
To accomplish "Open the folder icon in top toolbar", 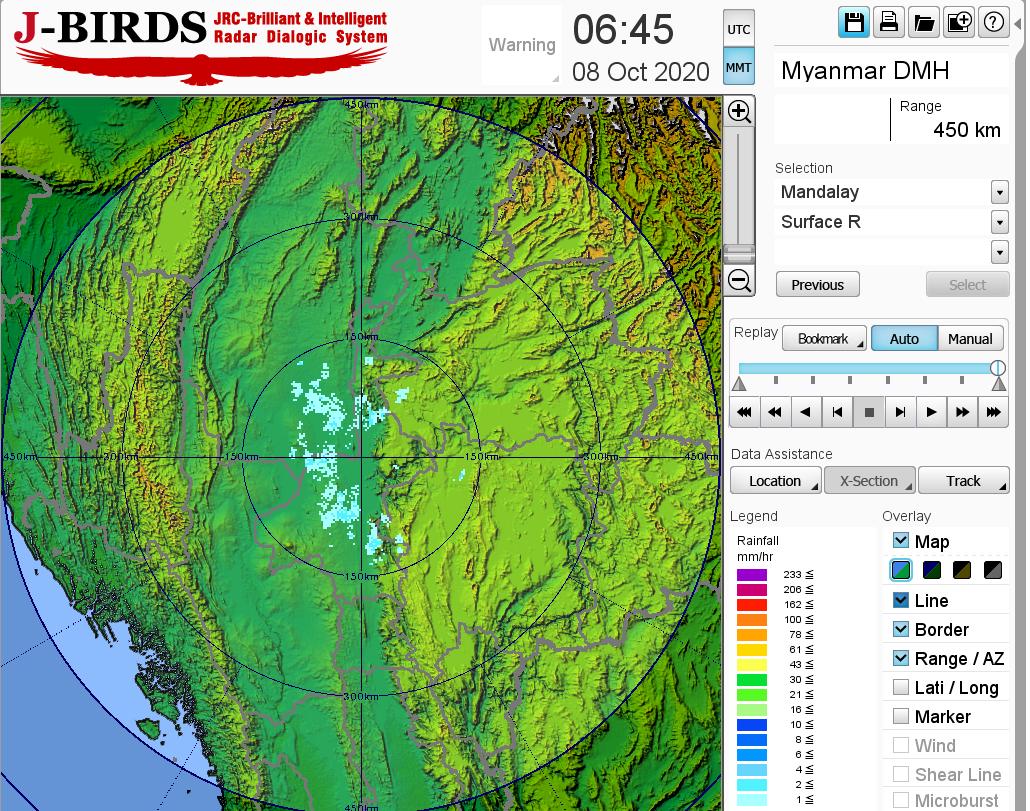I will (x=923, y=22).
